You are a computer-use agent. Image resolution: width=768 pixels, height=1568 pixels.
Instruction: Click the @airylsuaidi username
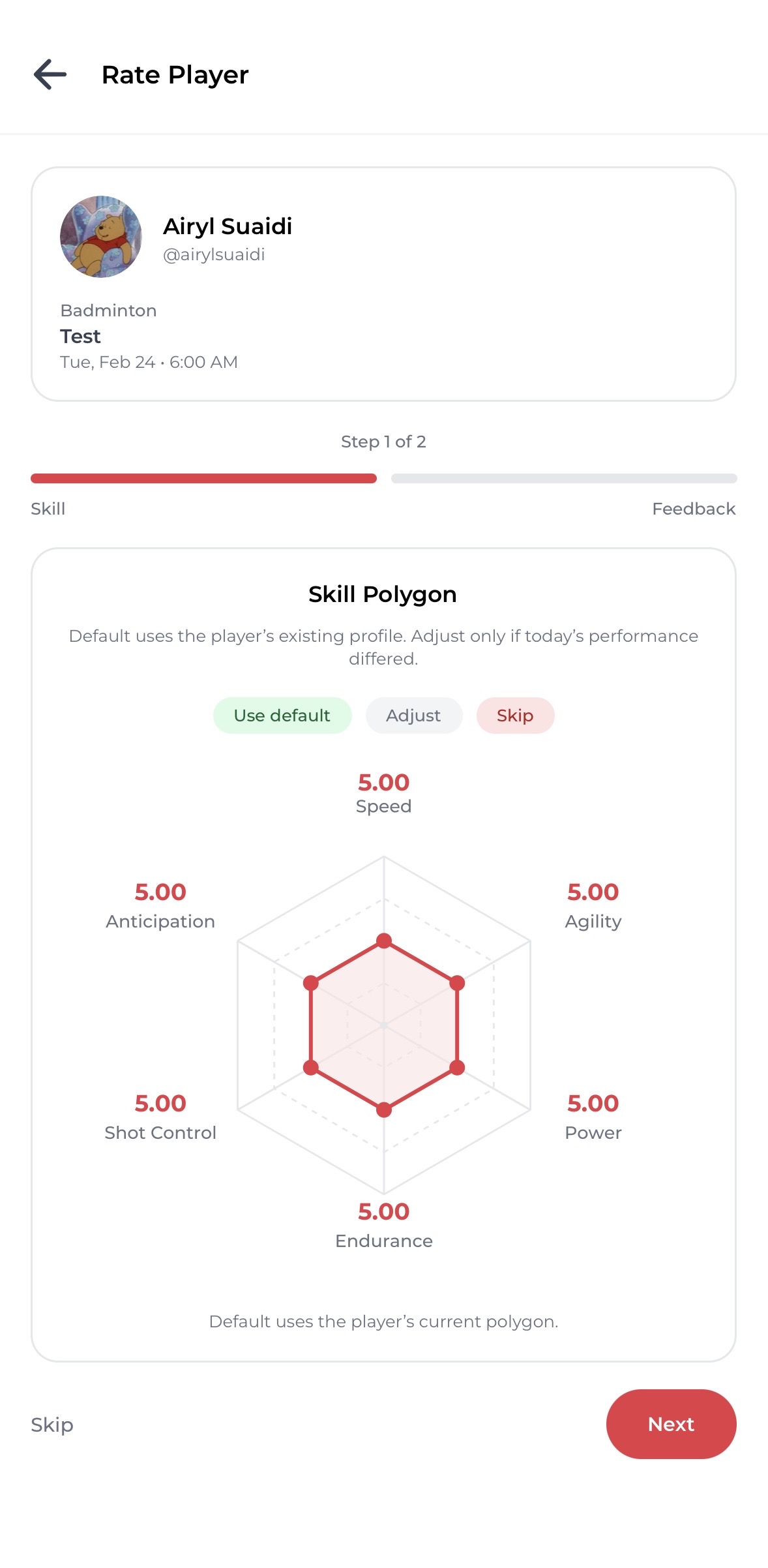(214, 254)
